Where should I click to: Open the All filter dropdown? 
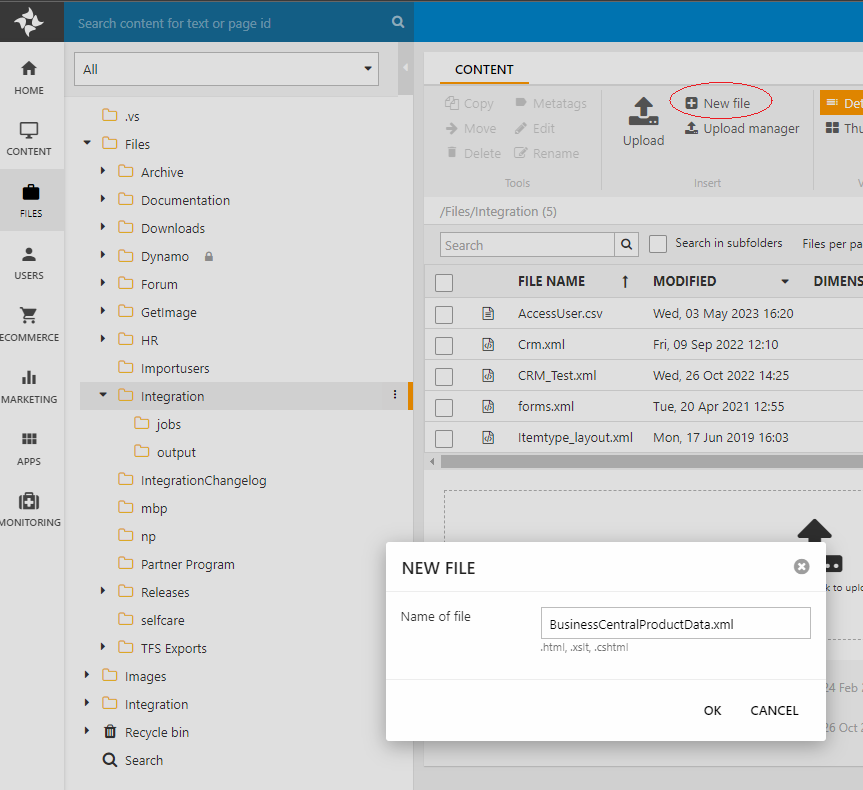coord(226,69)
